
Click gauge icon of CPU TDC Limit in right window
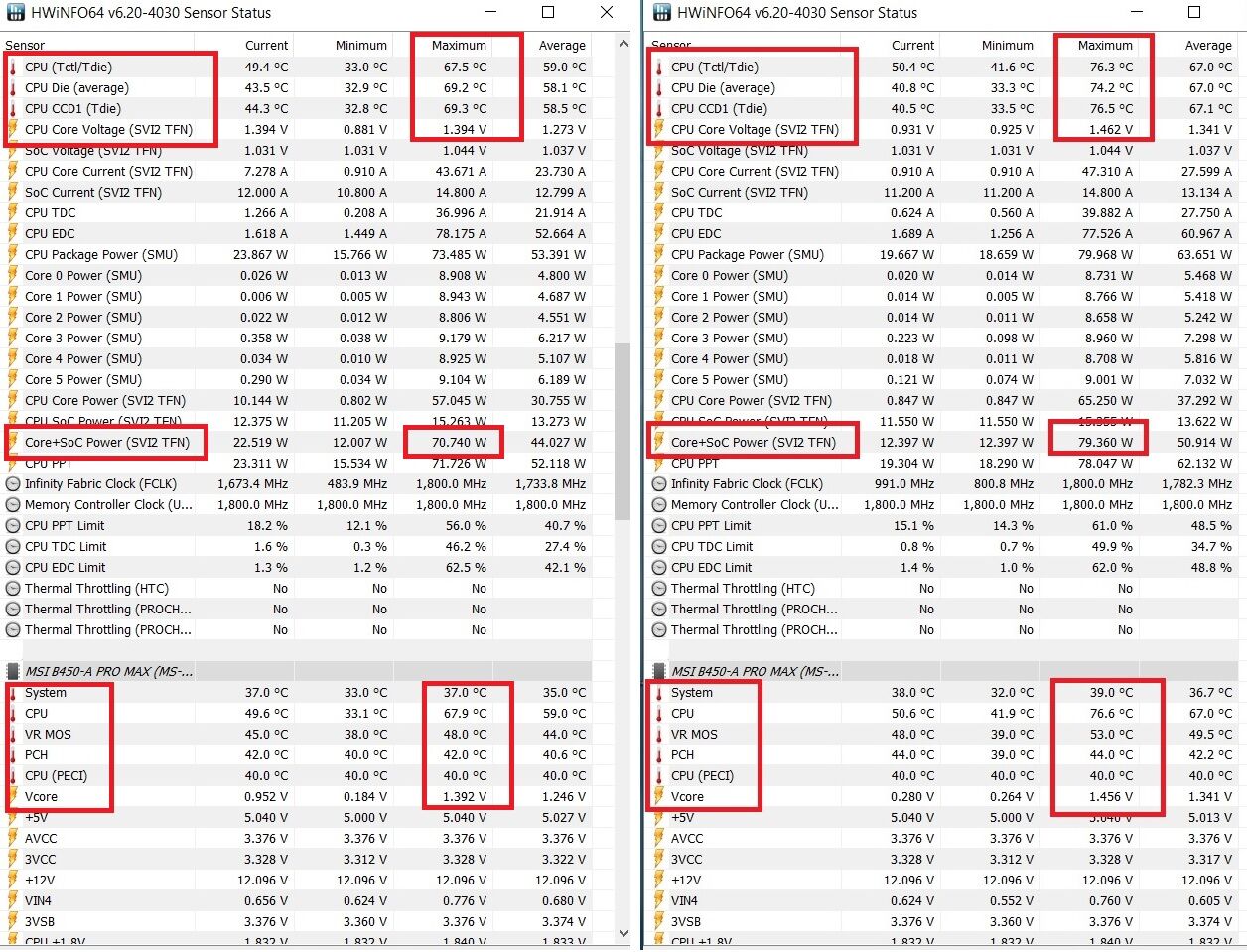click(x=659, y=547)
